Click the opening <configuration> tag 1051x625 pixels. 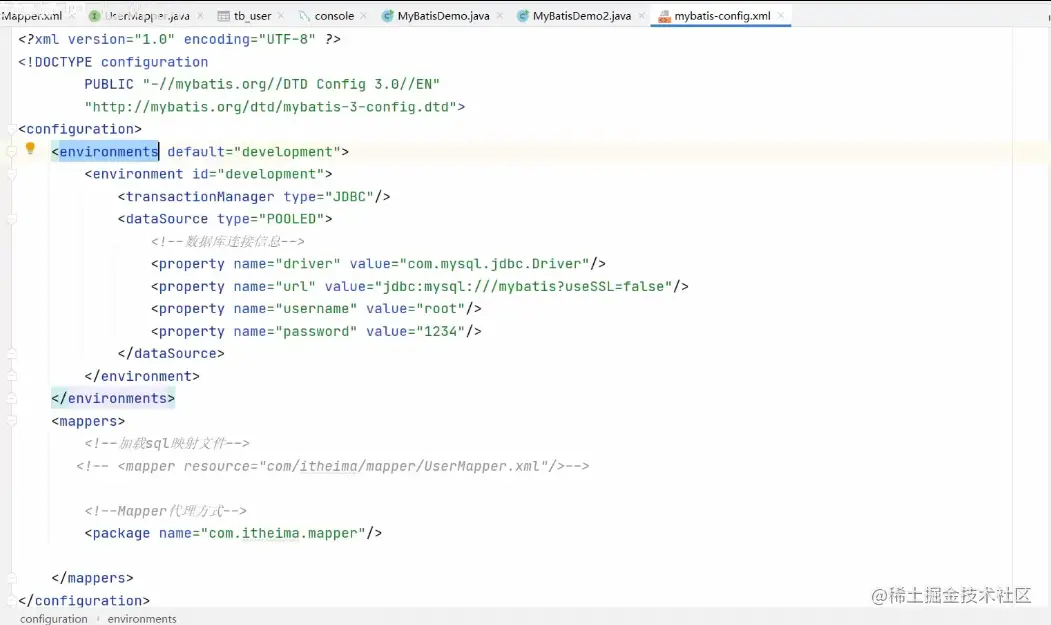click(80, 129)
